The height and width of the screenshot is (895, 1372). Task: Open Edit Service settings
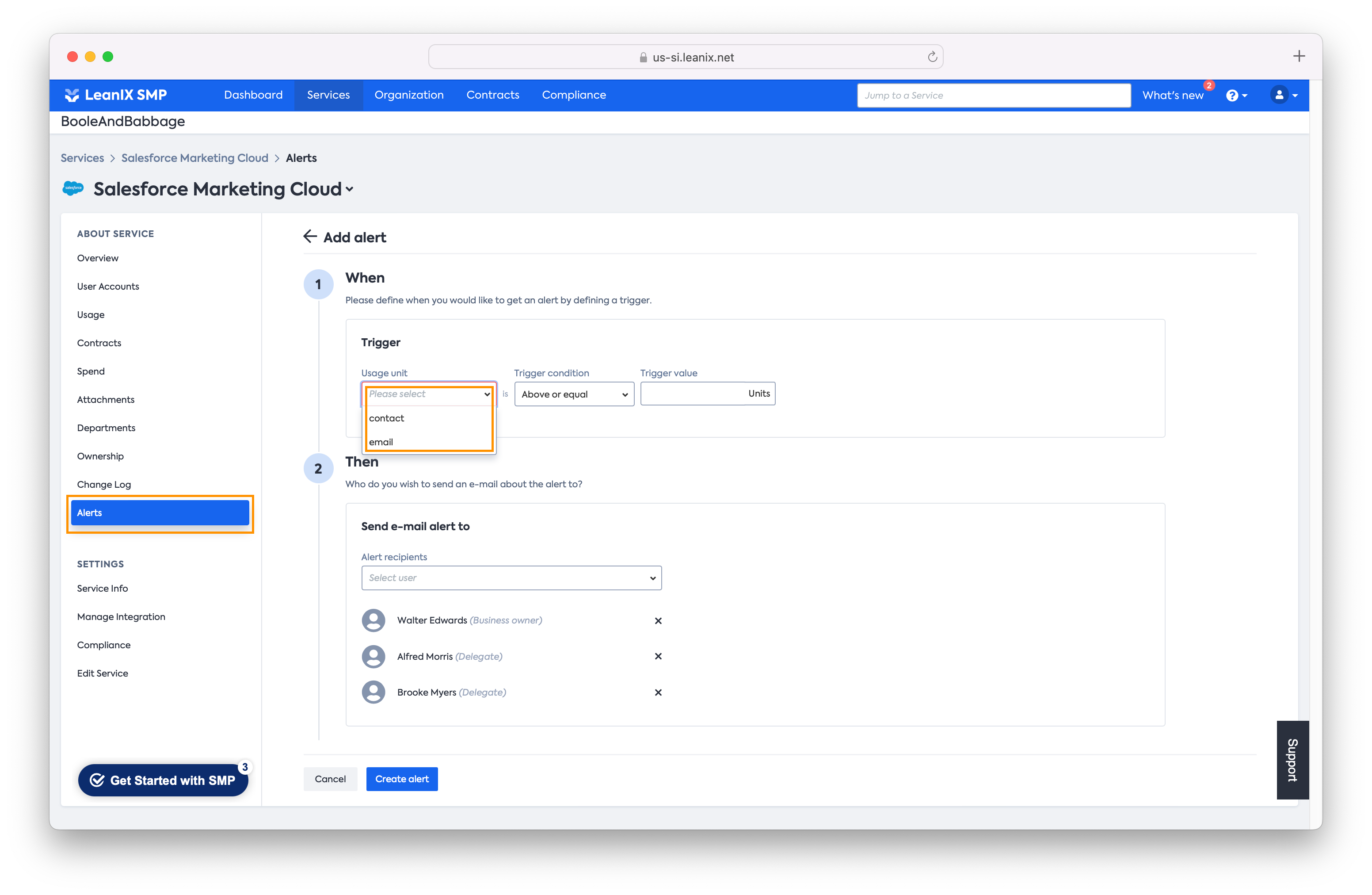click(x=102, y=673)
